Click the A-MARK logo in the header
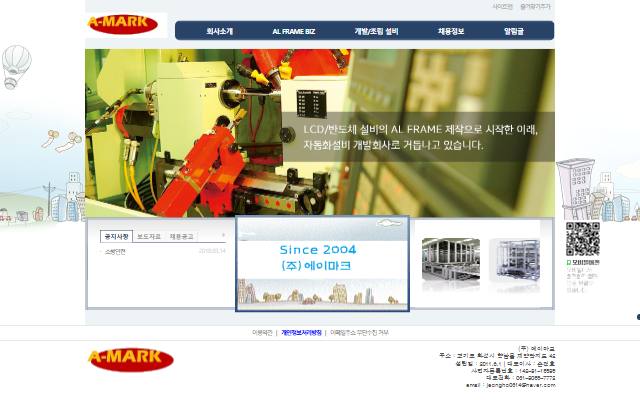 point(123,24)
